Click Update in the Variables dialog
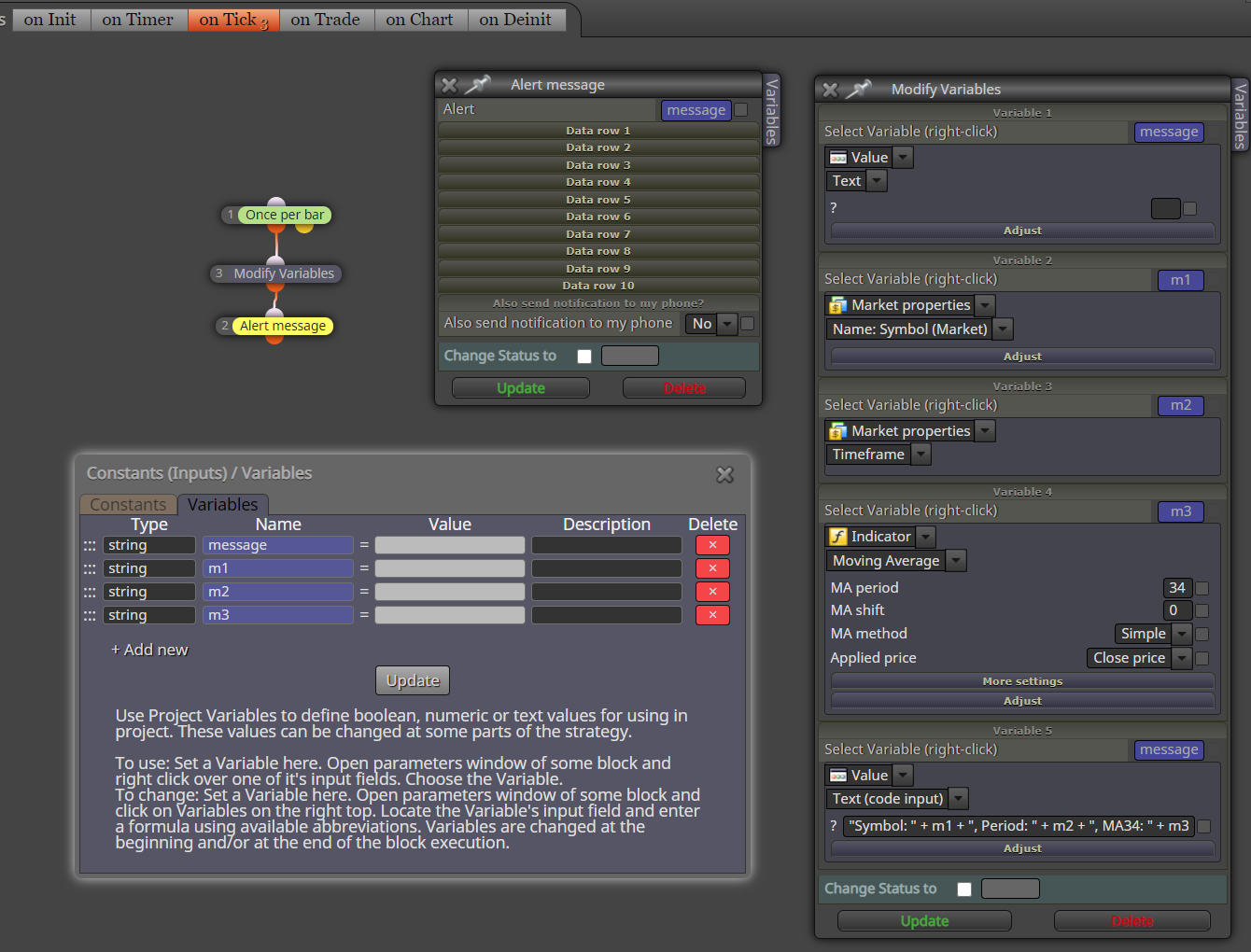Viewport: 1251px width, 952px height. click(413, 680)
